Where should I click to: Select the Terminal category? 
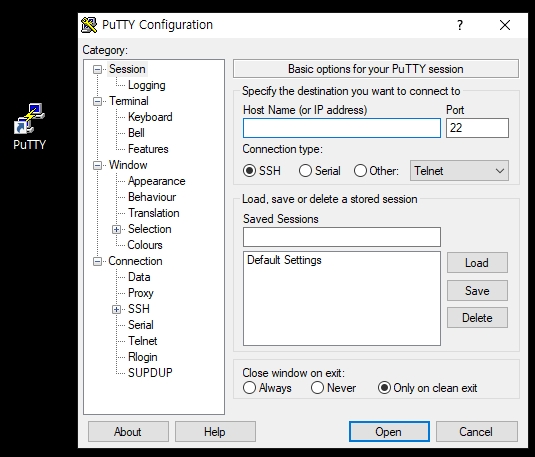coord(129,101)
